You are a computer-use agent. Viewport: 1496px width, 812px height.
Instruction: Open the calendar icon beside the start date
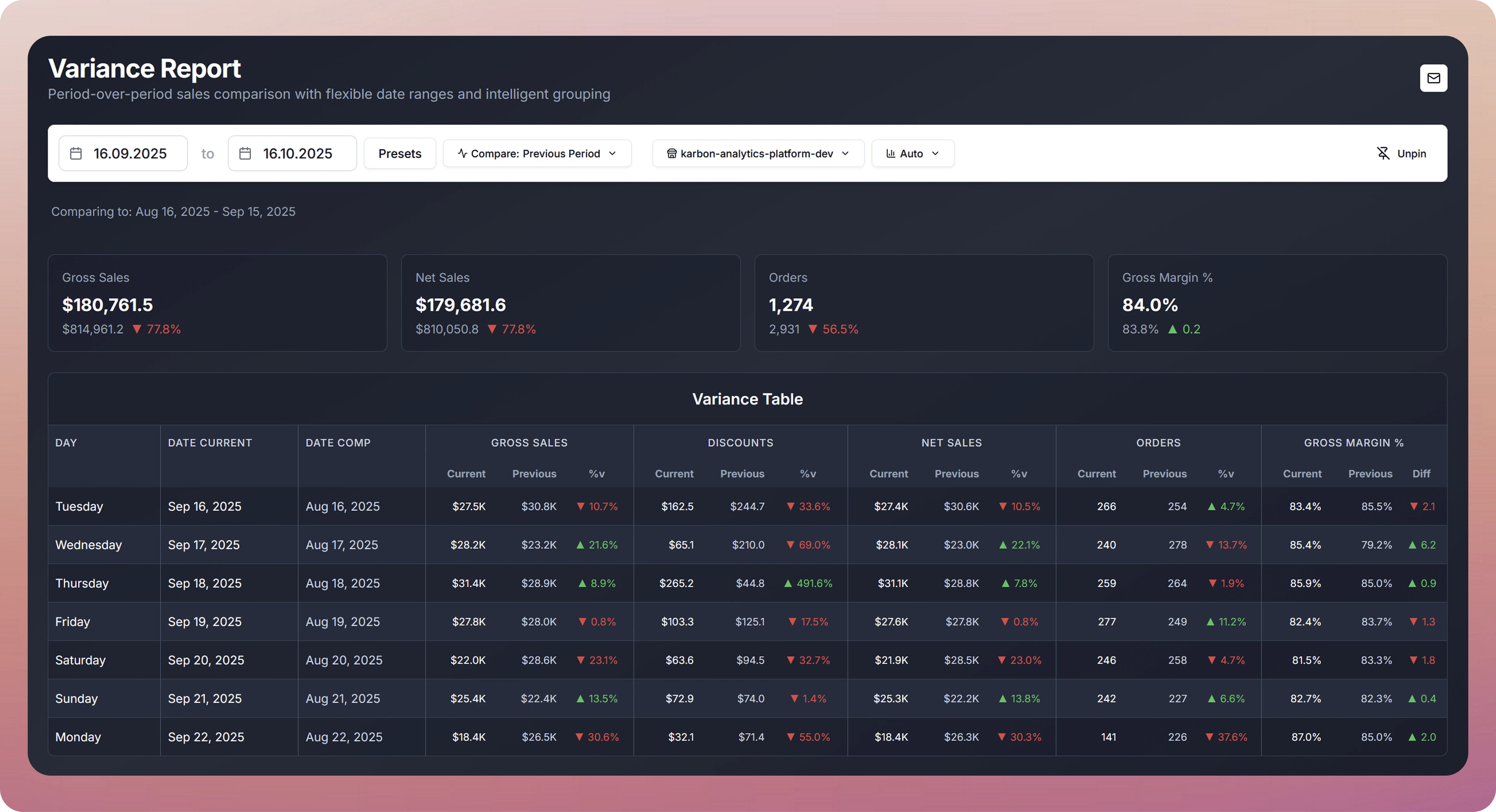point(76,153)
